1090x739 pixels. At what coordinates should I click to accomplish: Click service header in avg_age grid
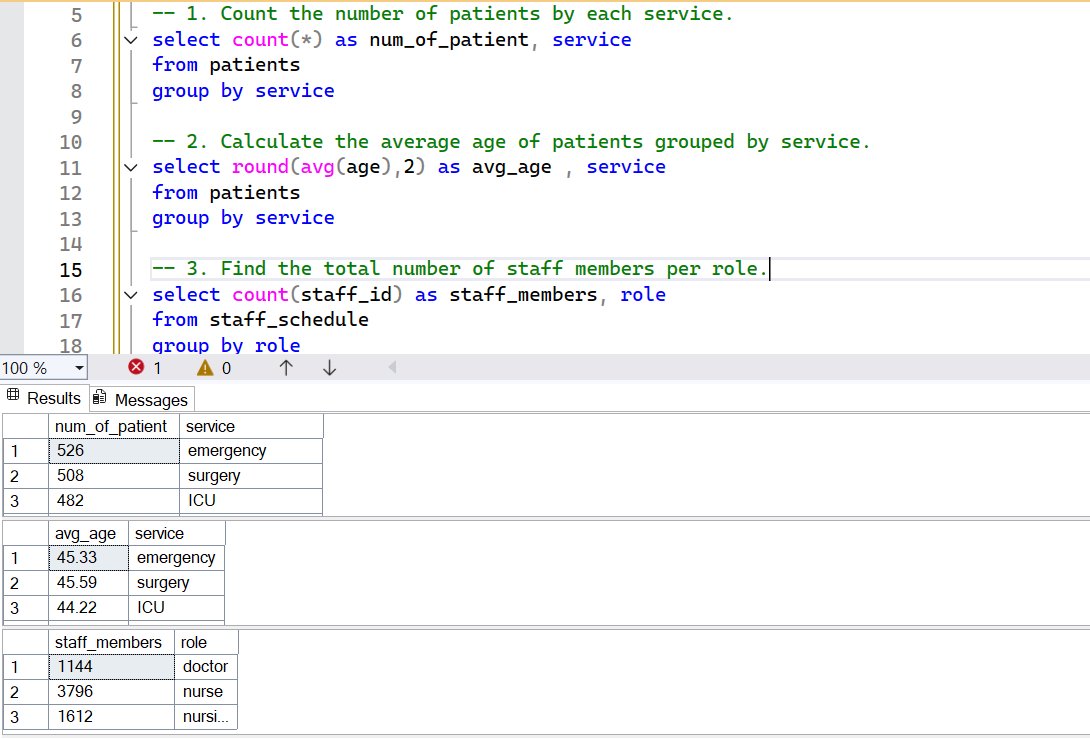tap(177, 533)
